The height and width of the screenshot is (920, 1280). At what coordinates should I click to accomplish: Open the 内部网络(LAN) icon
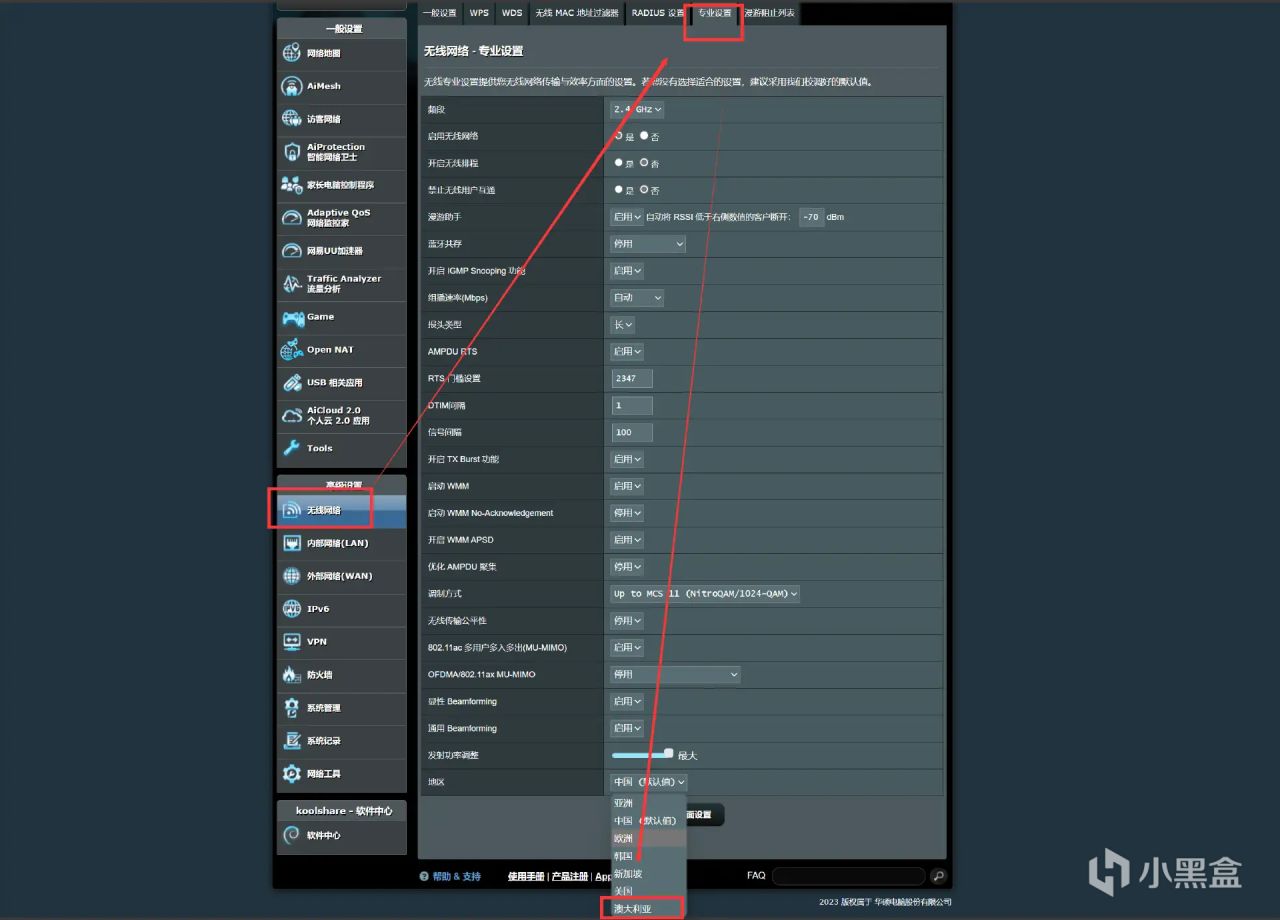pos(291,543)
